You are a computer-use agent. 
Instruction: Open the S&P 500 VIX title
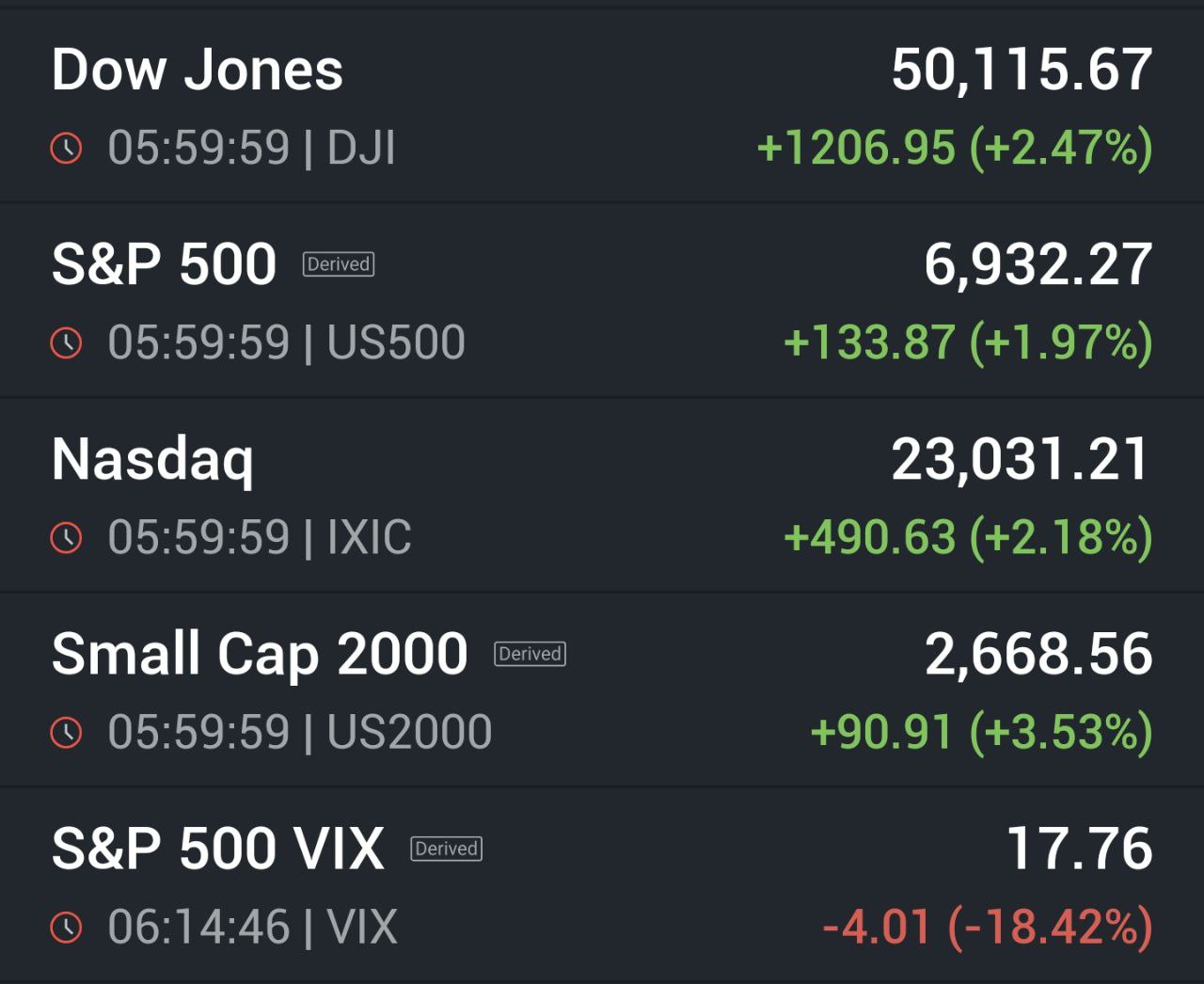[x=218, y=849]
